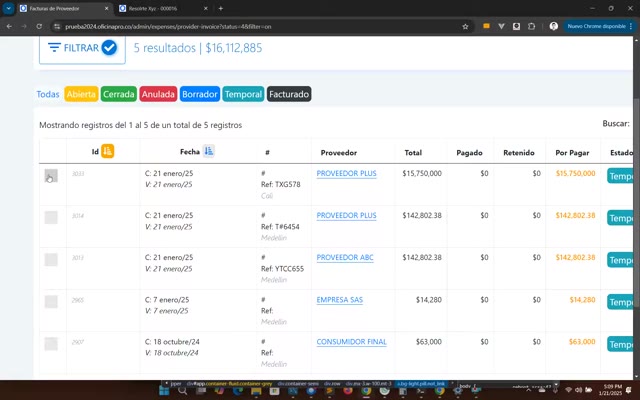
Task: Click the Proveedor column header
Action: (338, 153)
